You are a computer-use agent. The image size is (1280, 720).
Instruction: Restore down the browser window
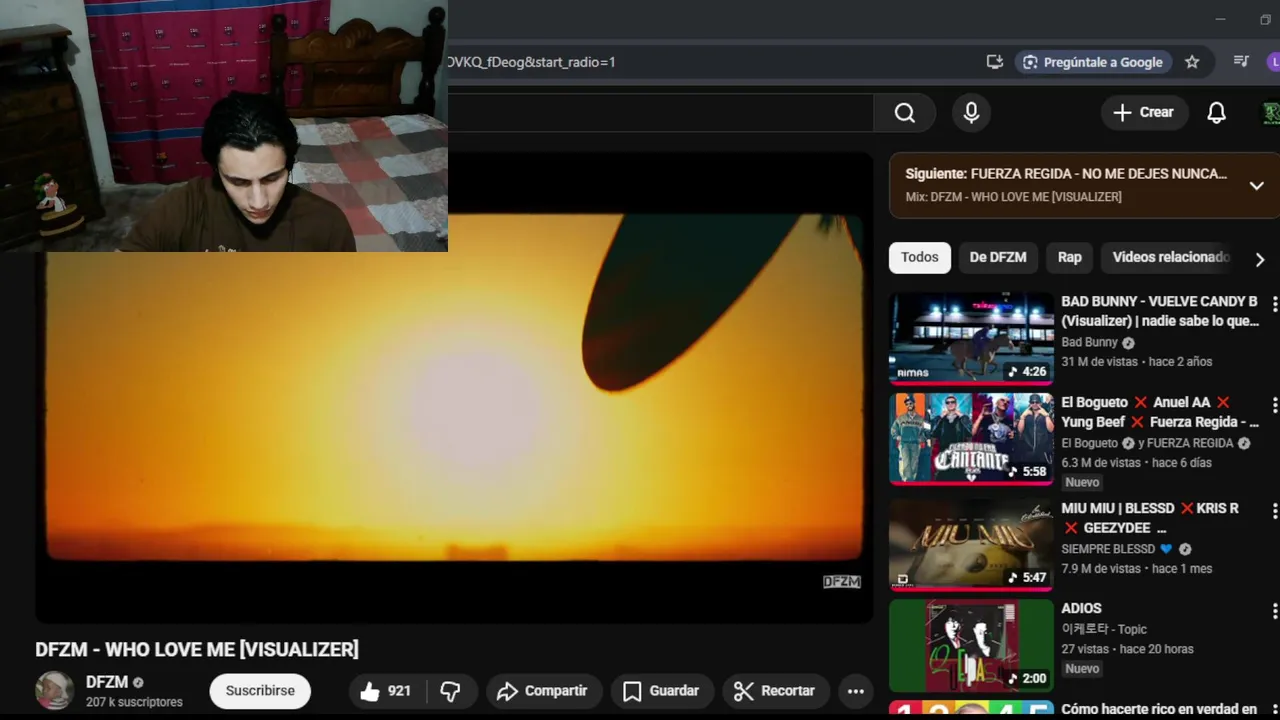1265,19
